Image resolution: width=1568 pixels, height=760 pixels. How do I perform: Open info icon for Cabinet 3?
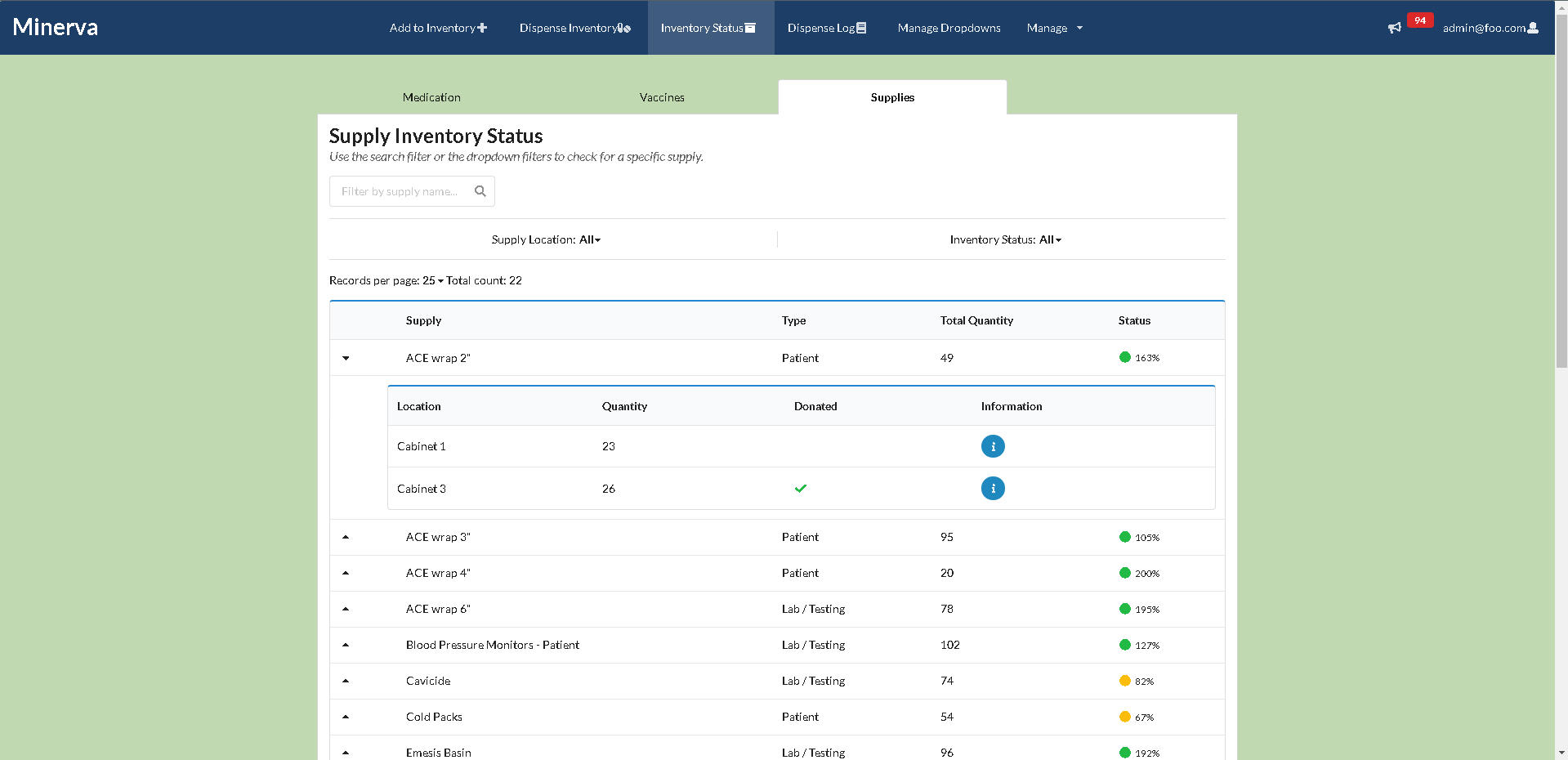point(993,489)
